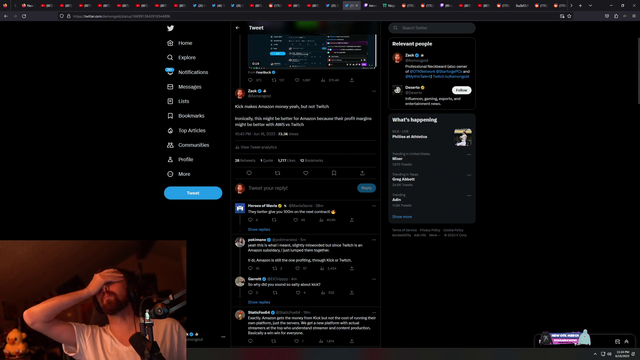The height and width of the screenshot is (360, 640).
Task: Open Mixer trend options menu
Action: coord(469,155)
